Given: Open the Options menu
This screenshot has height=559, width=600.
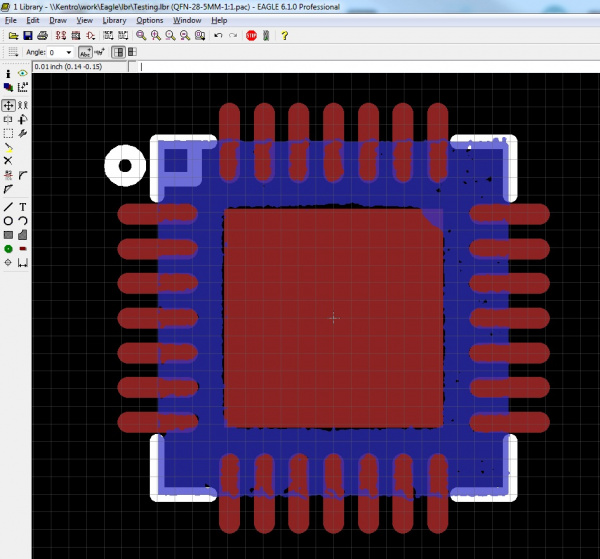Looking at the screenshot, I should point(150,20).
